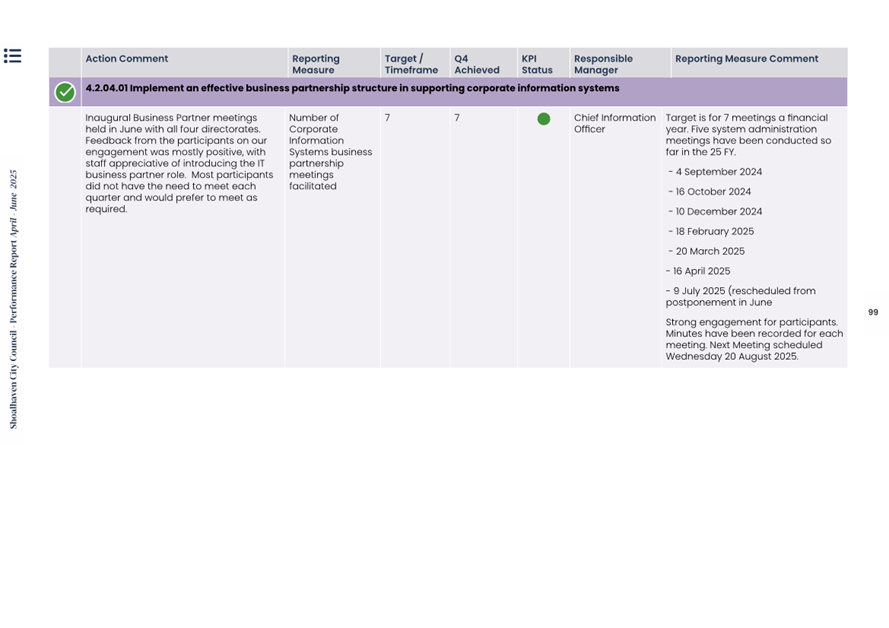Viewport: 889px width, 628px height.
Task: Click the KPI Status column header
Action: pyautogui.click(x=537, y=64)
